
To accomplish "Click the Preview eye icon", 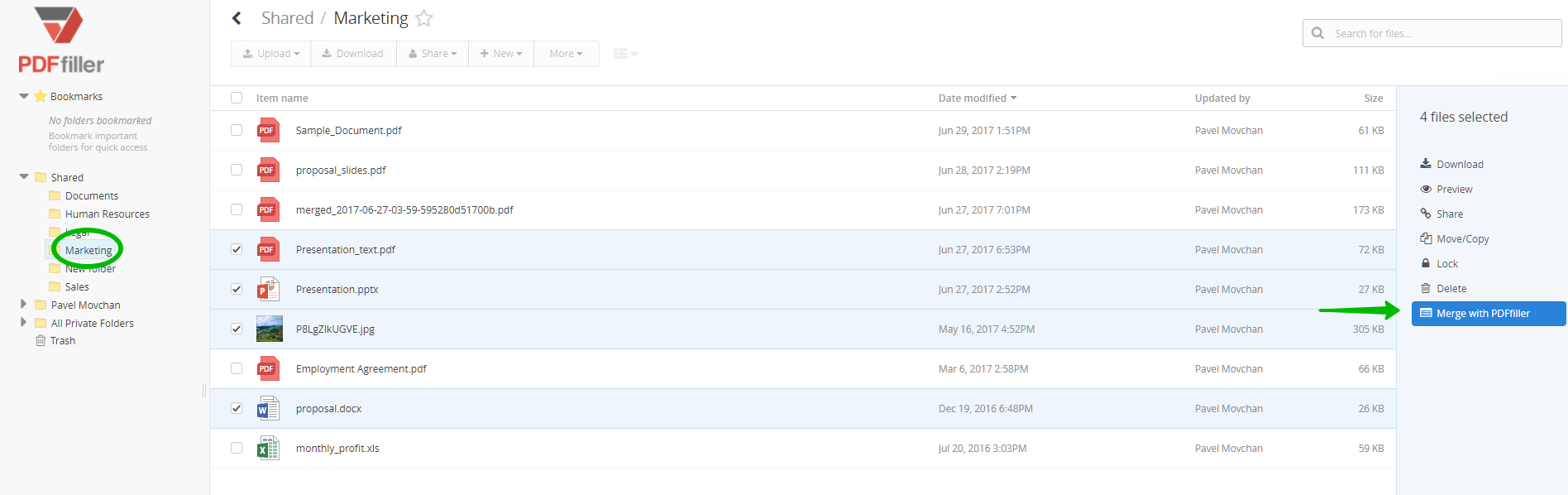I will coord(1426,189).
